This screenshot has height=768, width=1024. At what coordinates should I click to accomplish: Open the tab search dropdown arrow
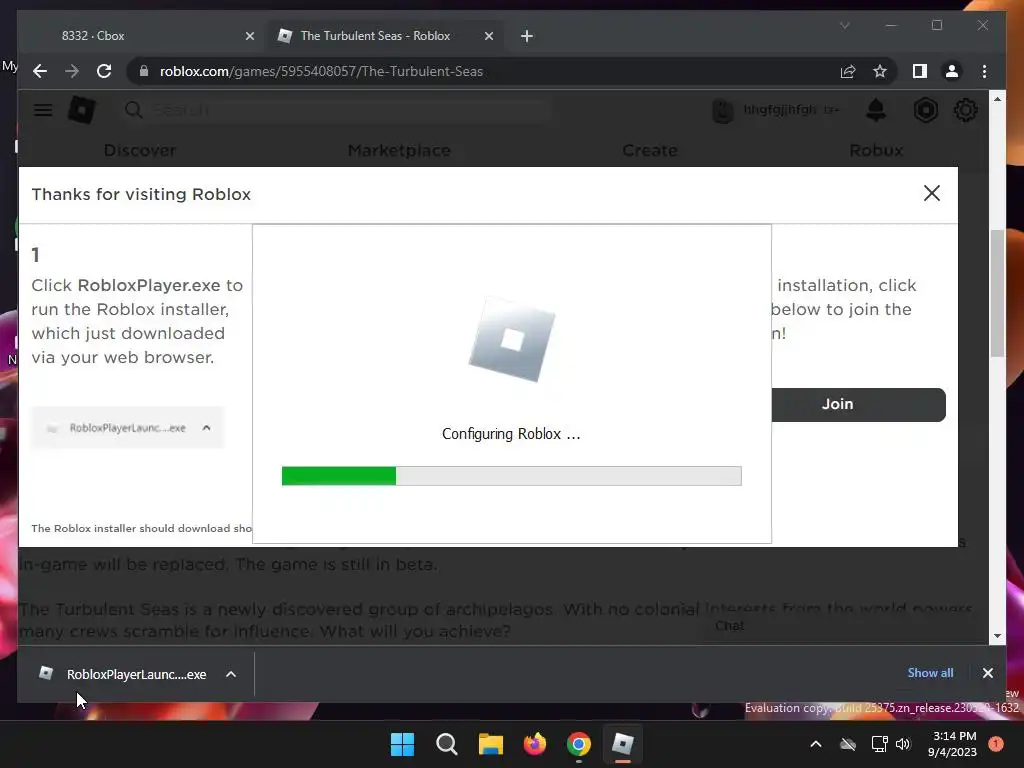click(844, 25)
